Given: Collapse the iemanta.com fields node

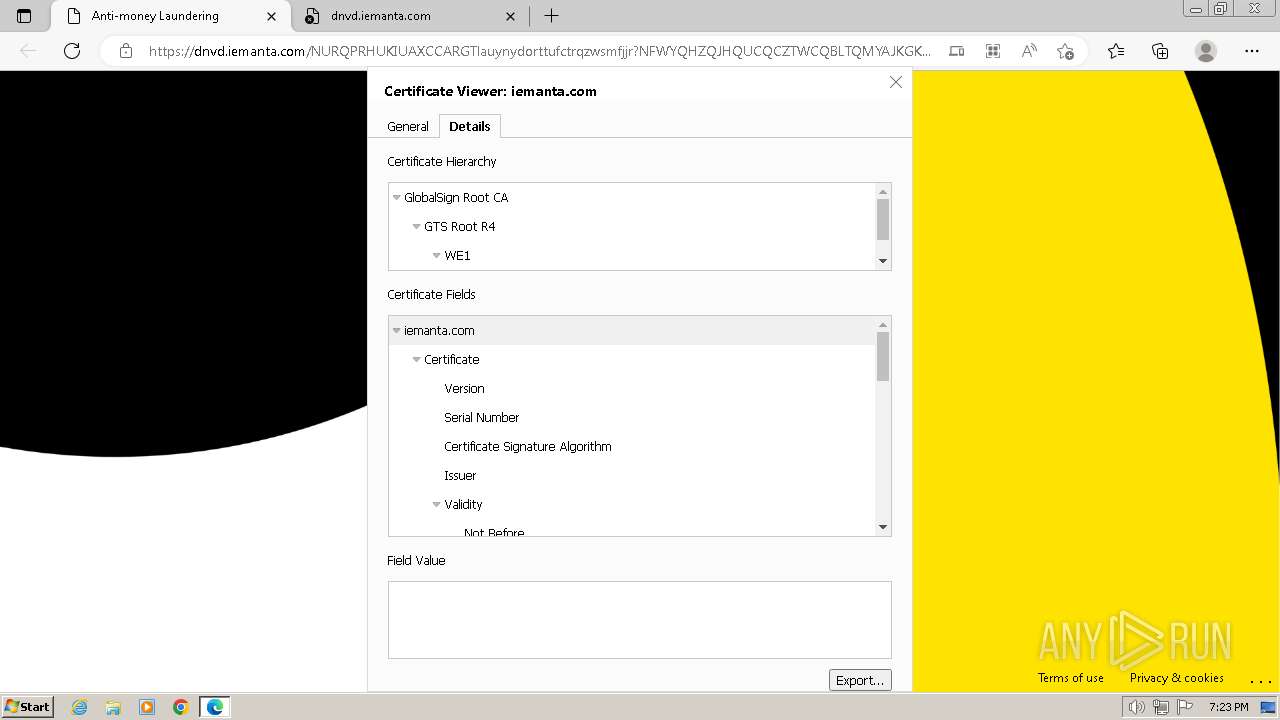Looking at the screenshot, I should 397,331.
